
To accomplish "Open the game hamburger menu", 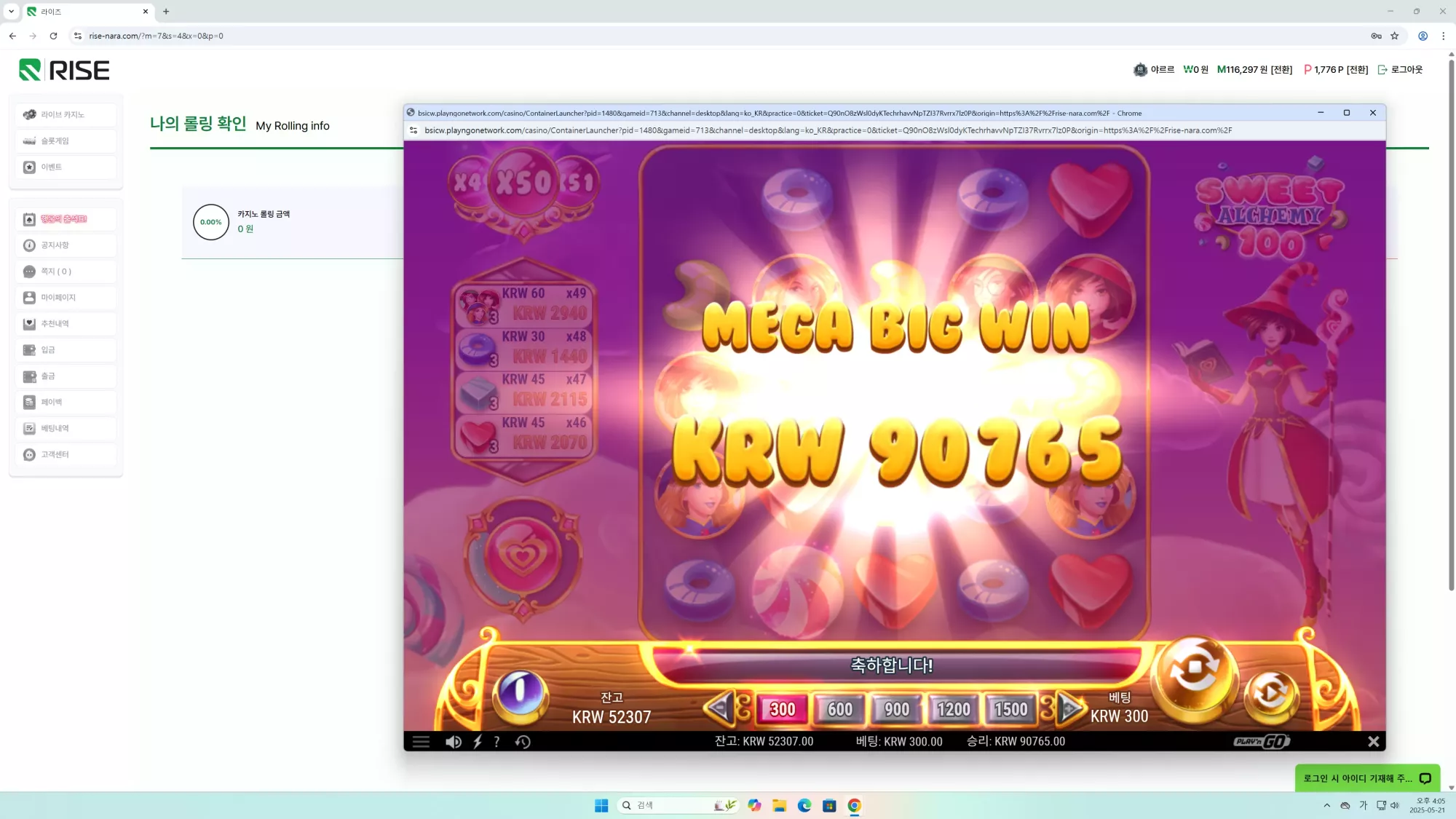I will [x=421, y=741].
